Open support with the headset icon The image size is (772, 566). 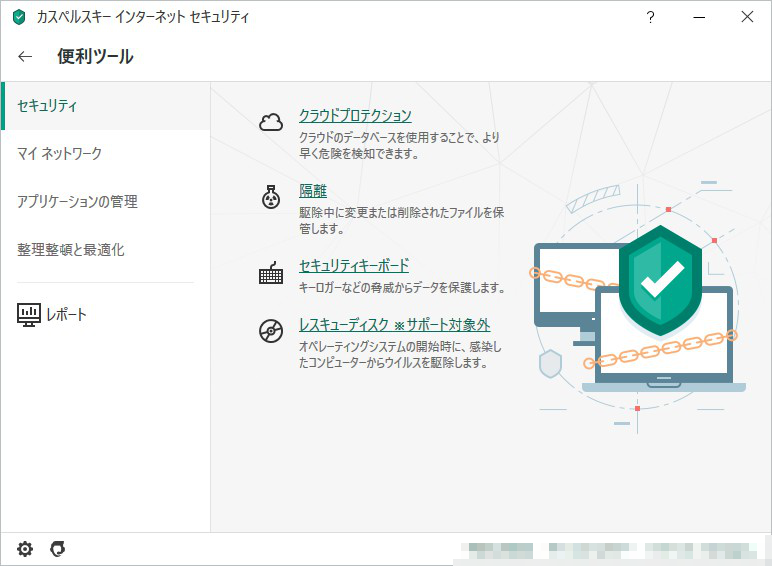click(58, 549)
